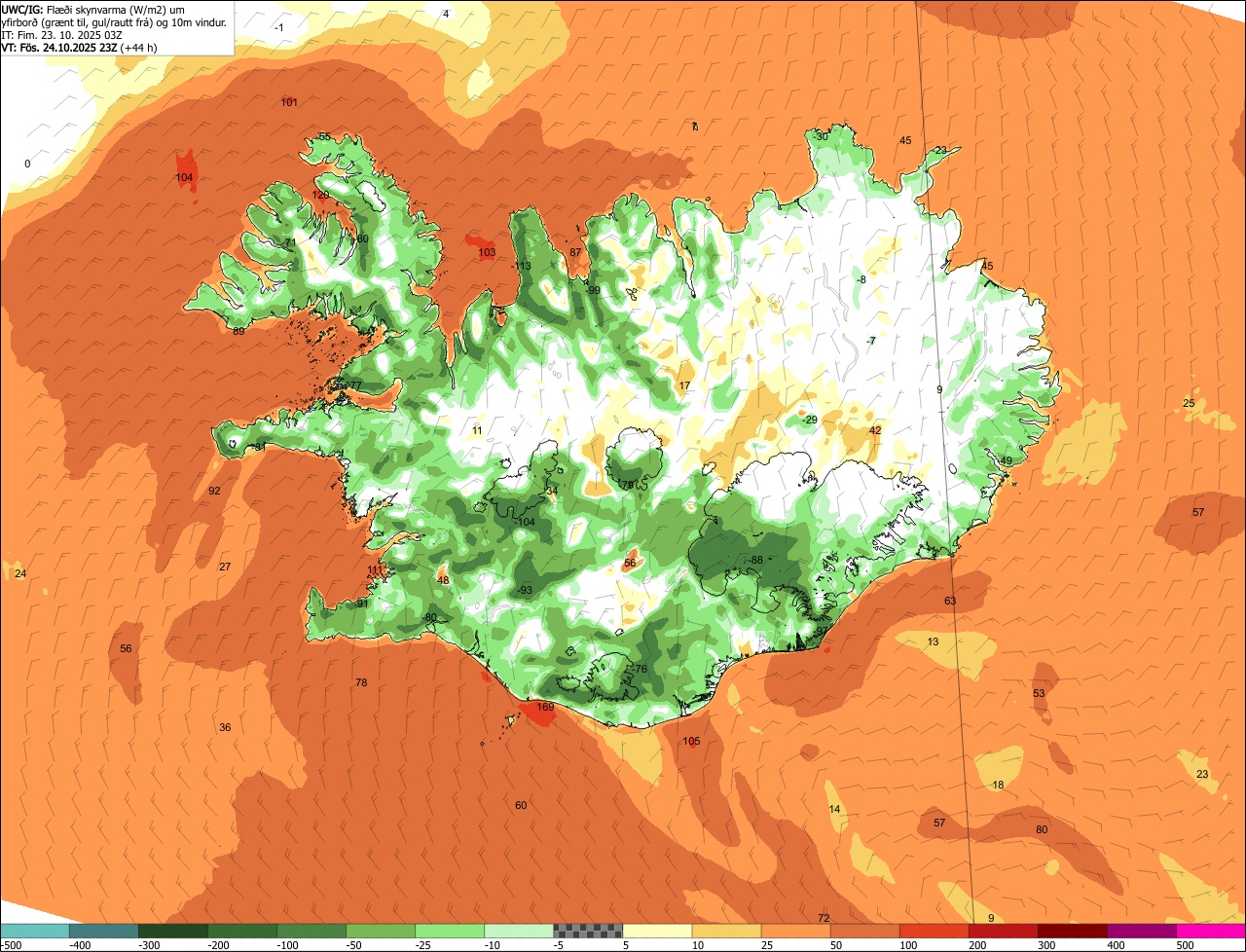Pick the hot pink legend swatch above 500
Screen dimensions: 1246x952
click(x=1211, y=931)
